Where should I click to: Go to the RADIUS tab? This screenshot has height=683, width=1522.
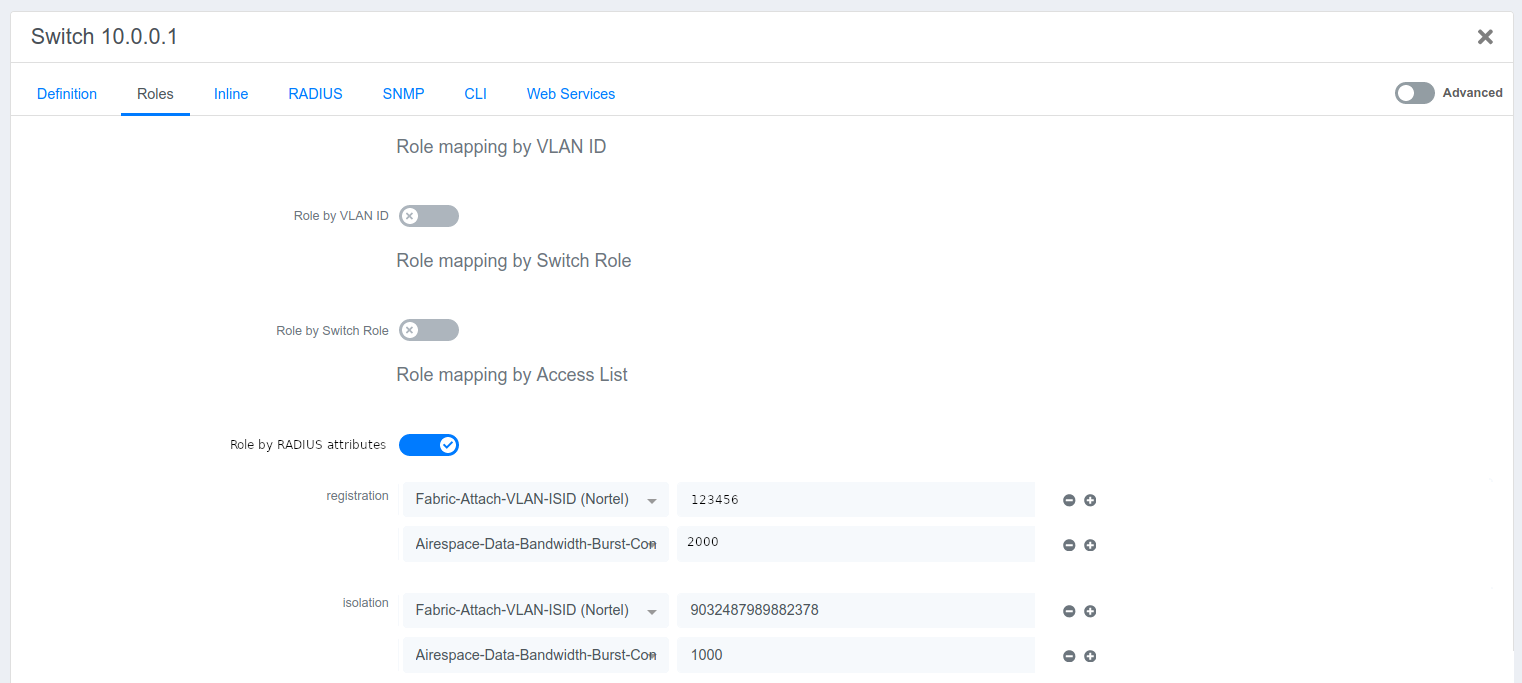315,94
